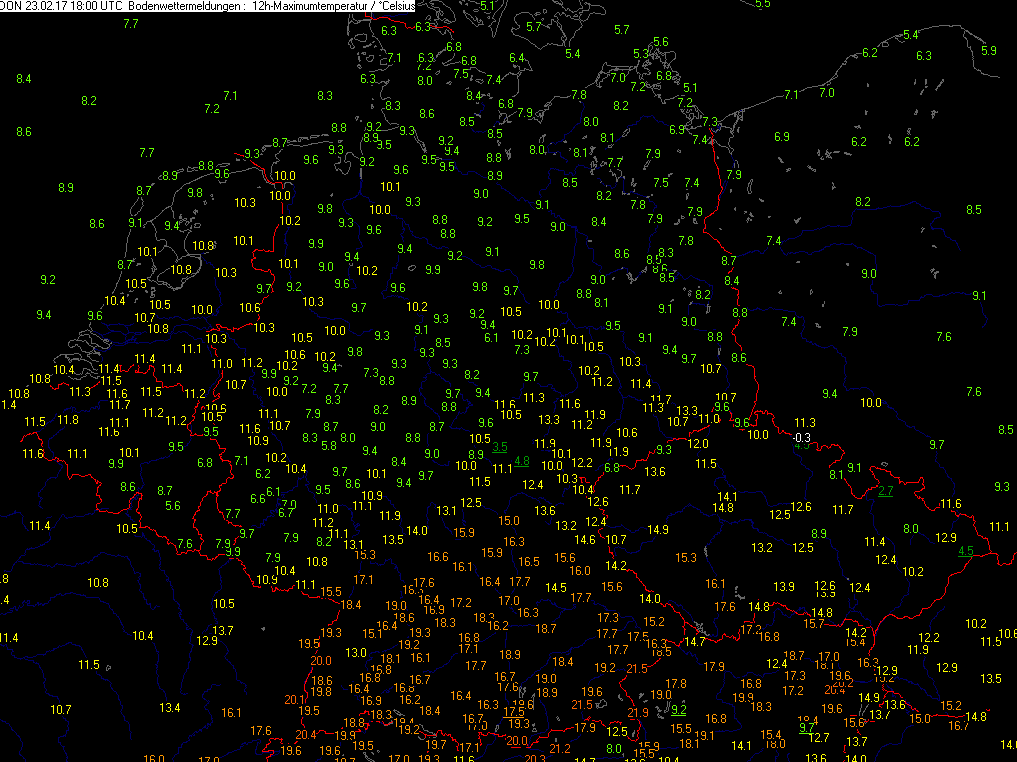Screen dimensions: 1017x762
Task: Click the underlined green 3.5 reading
Action: [500, 446]
